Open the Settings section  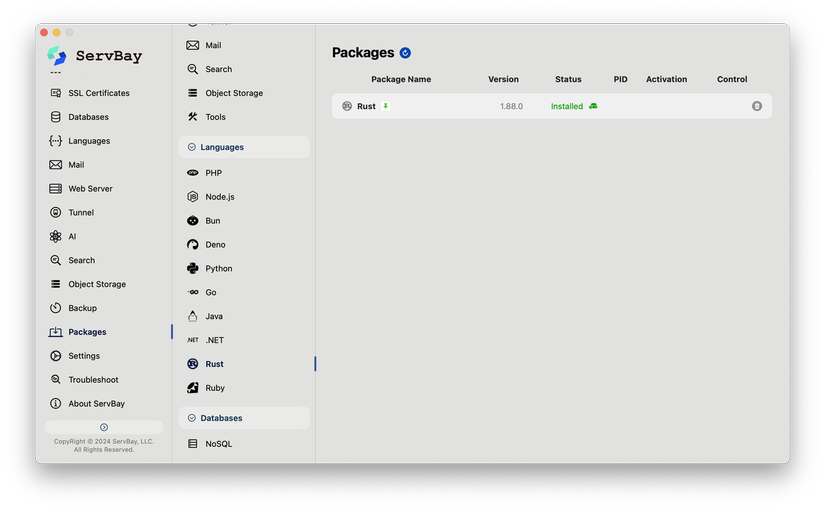point(74,356)
